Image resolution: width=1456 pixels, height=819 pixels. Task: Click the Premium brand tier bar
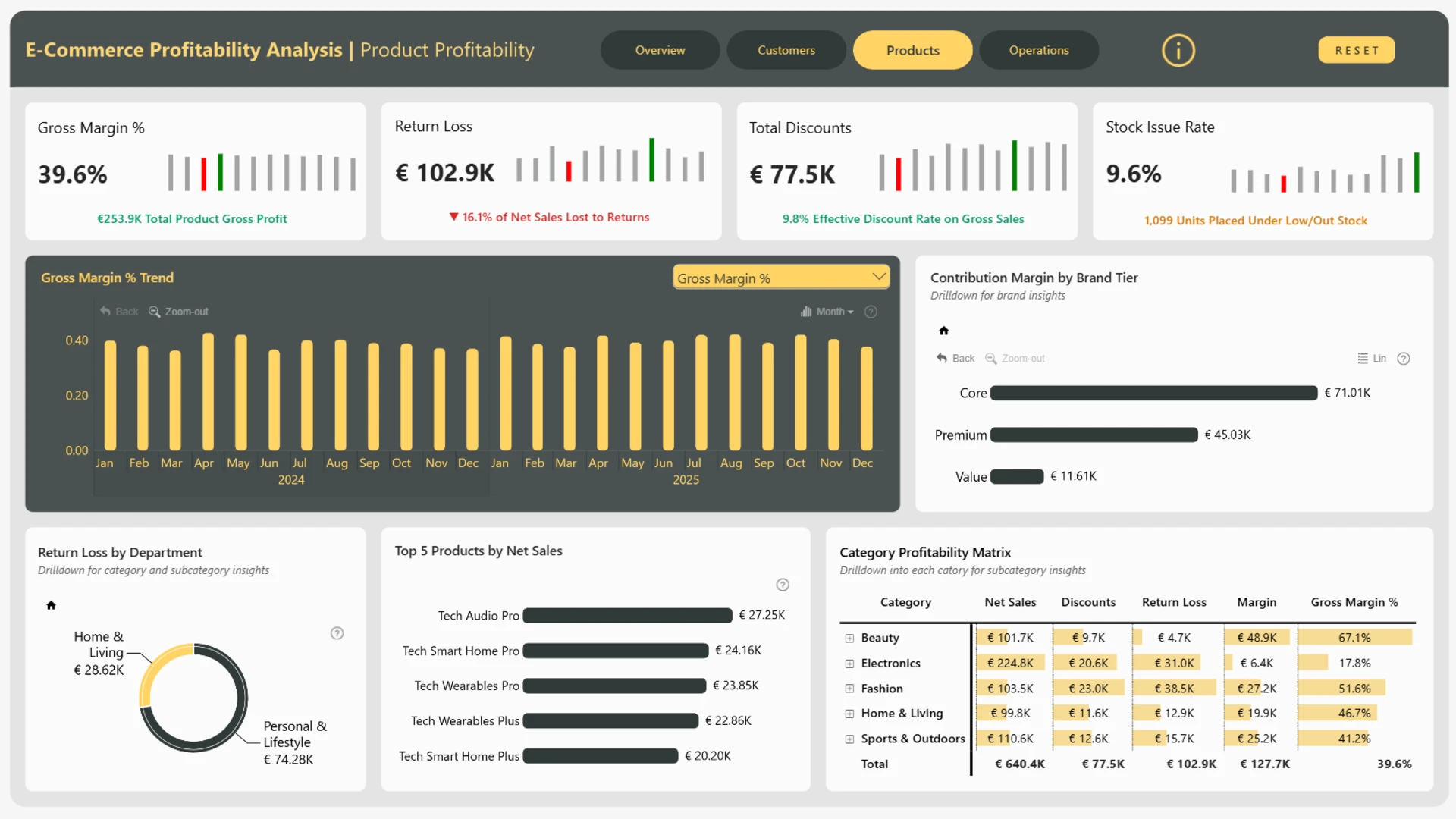tap(1094, 435)
